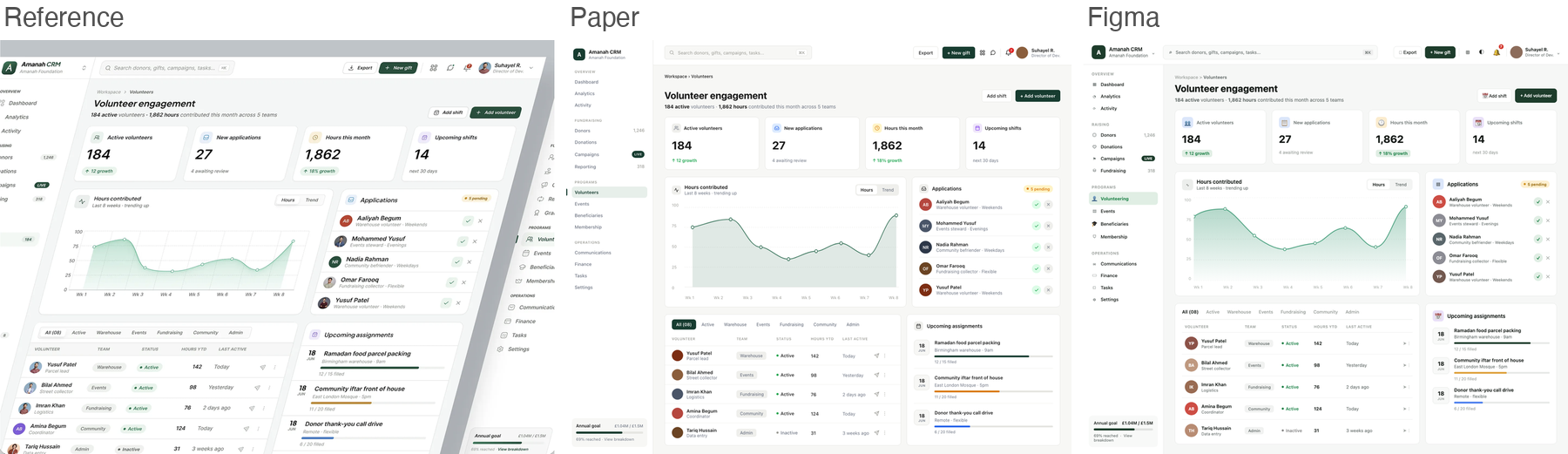1568x454 pixels.
Task: Expand Tariq Hussain row chevron in Figma panel
Action: pos(1405,430)
